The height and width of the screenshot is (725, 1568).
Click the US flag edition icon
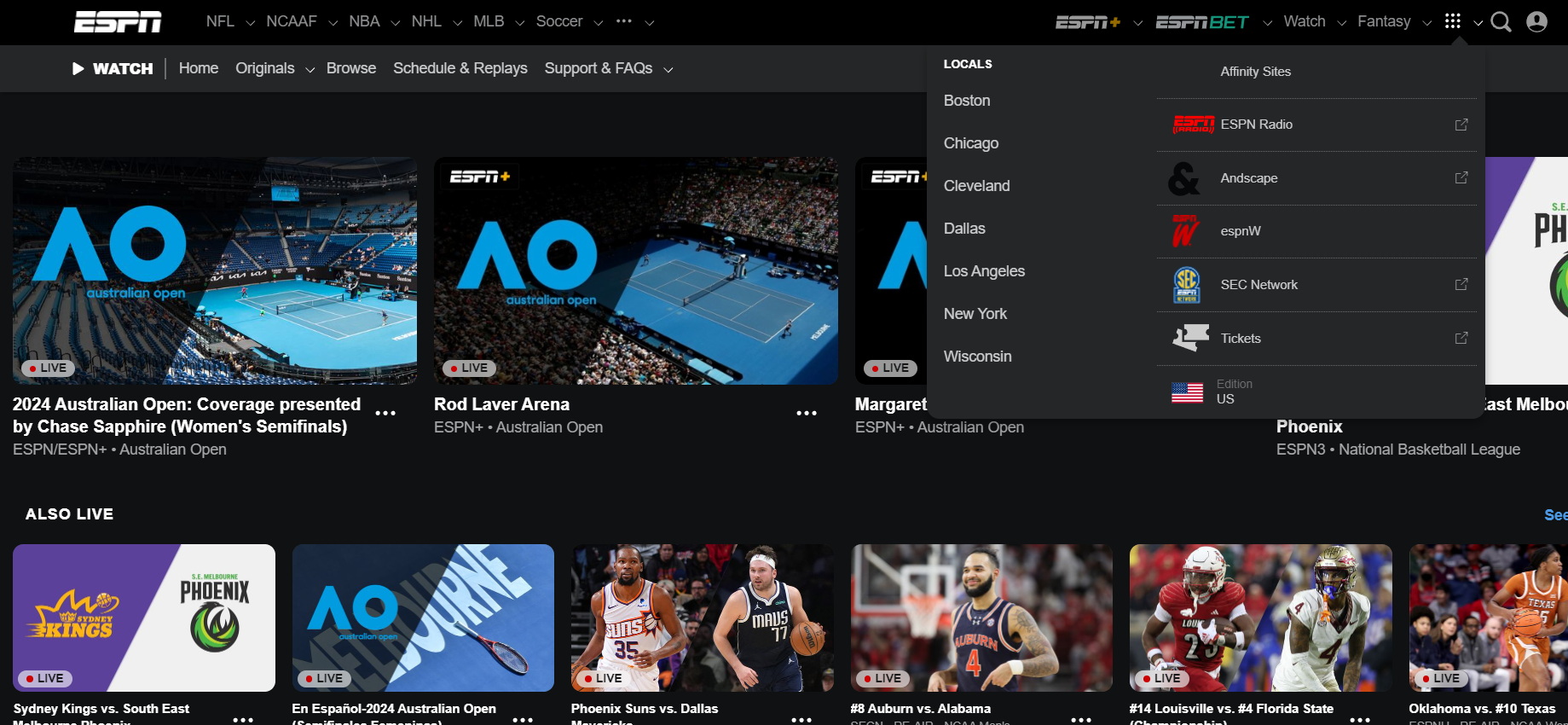tap(1187, 392)
